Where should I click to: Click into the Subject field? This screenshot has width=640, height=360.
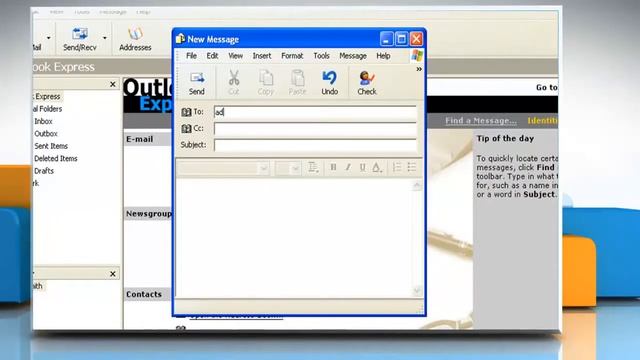tap(315, 145)
